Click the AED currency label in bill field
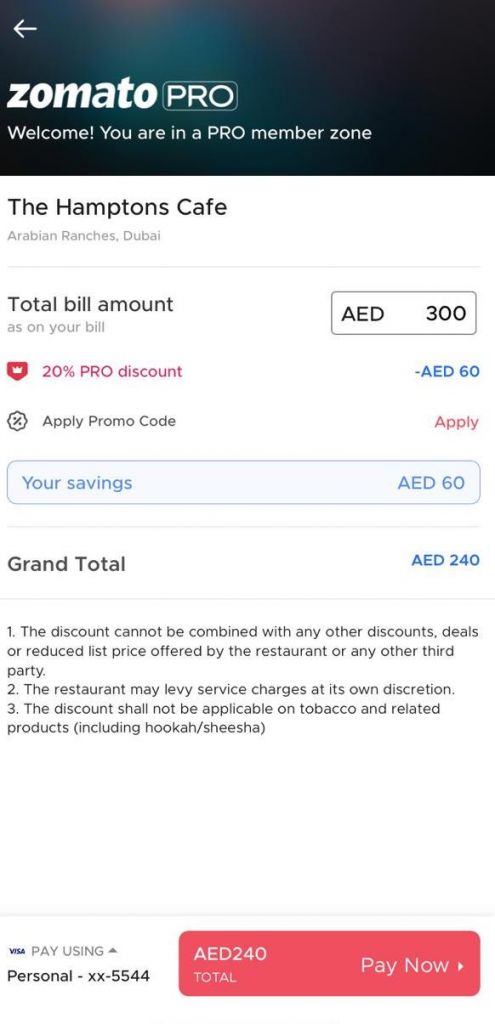 click(x=362, y=313)
